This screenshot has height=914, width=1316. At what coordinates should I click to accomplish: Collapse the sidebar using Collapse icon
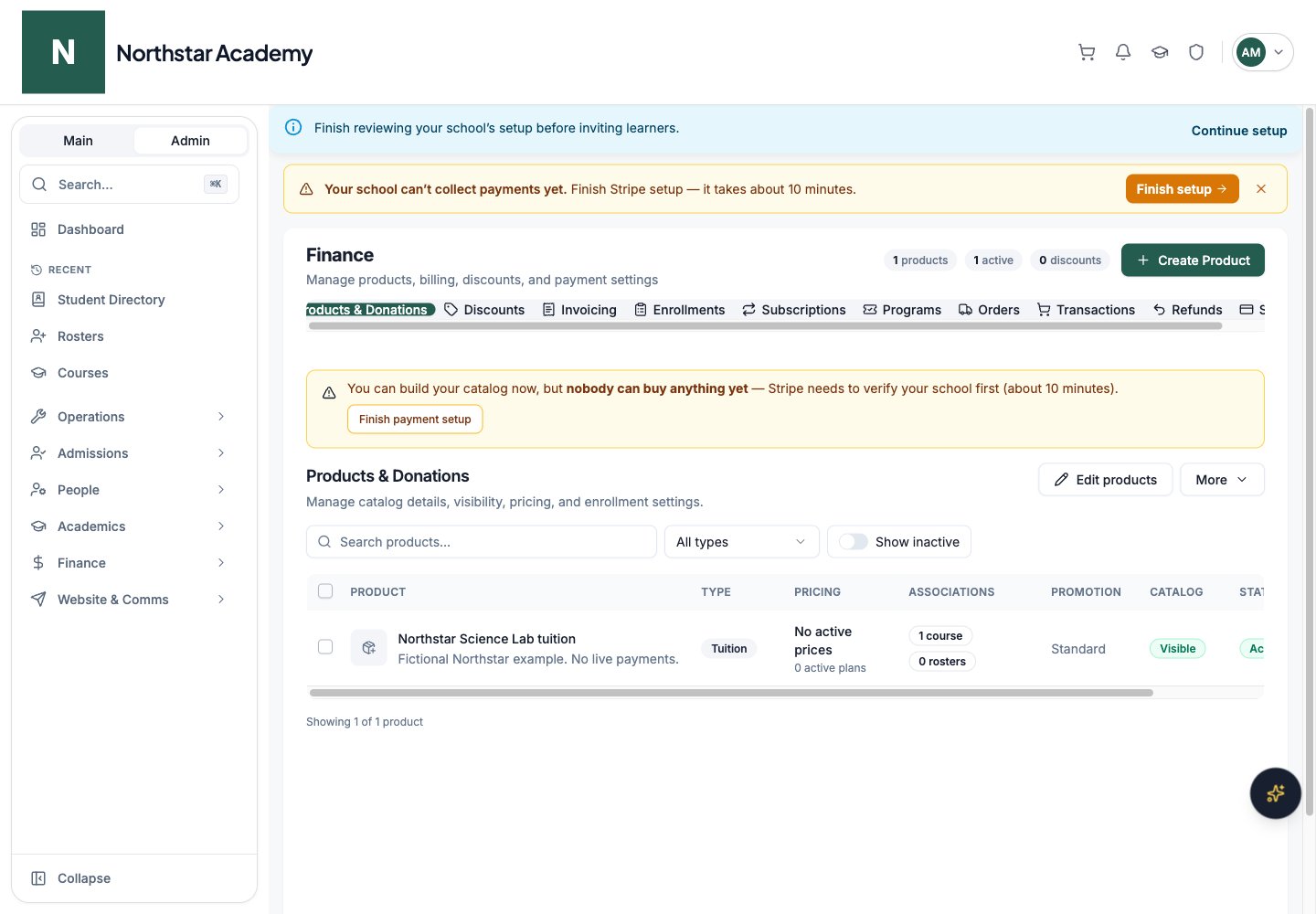pos(38,878)
